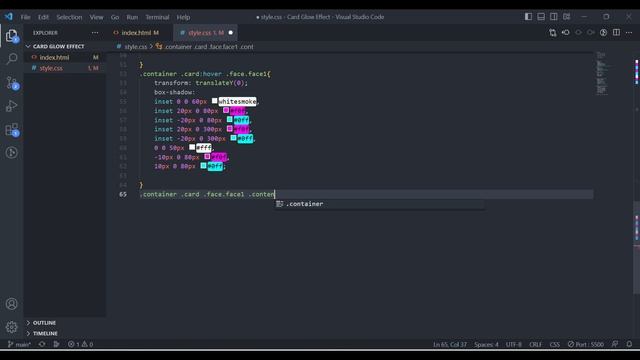
Task: Open the Source Control view
Action: (x=11, y=82)
